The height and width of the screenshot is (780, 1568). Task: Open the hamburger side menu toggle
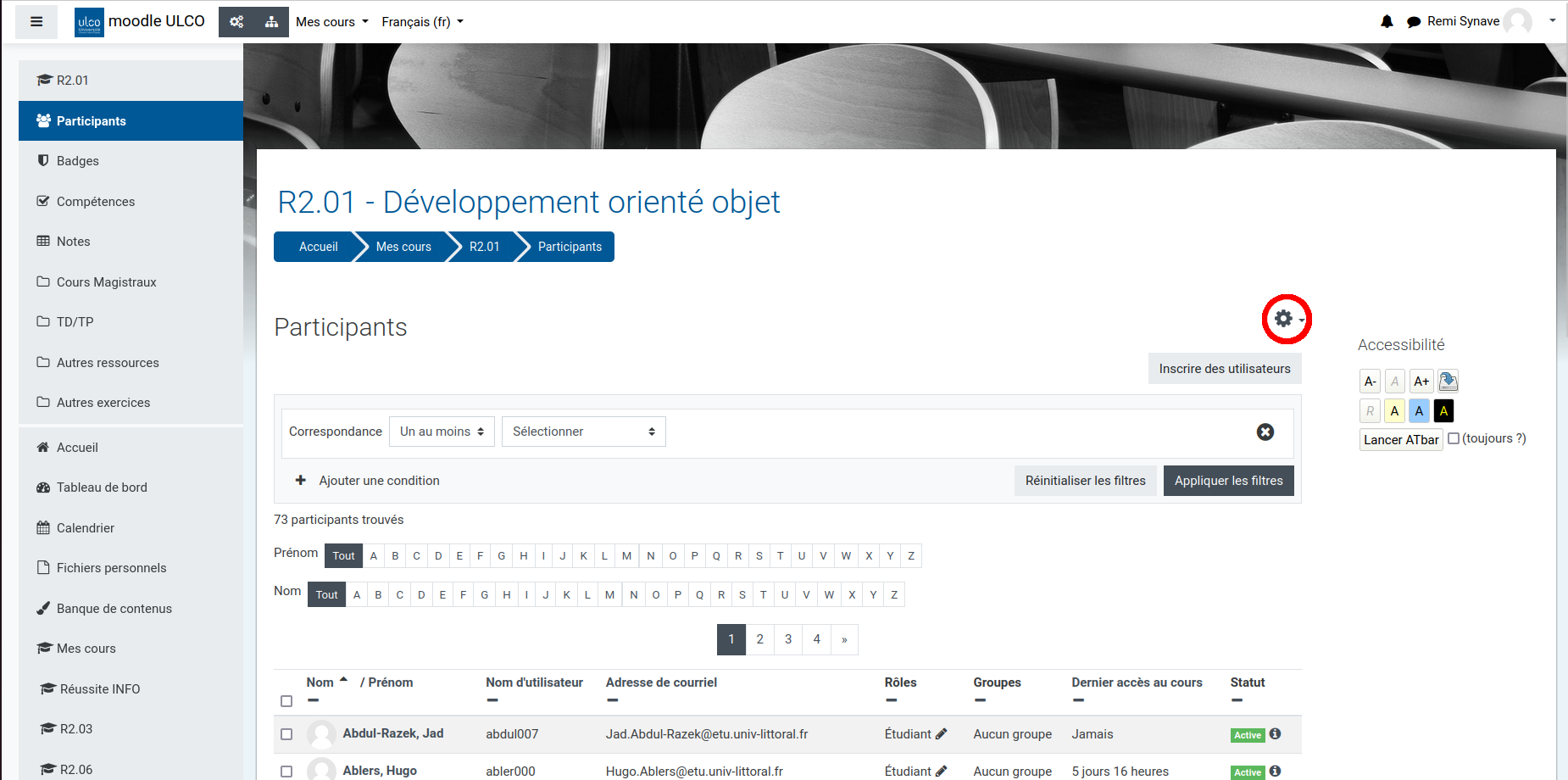coord(36,22)
